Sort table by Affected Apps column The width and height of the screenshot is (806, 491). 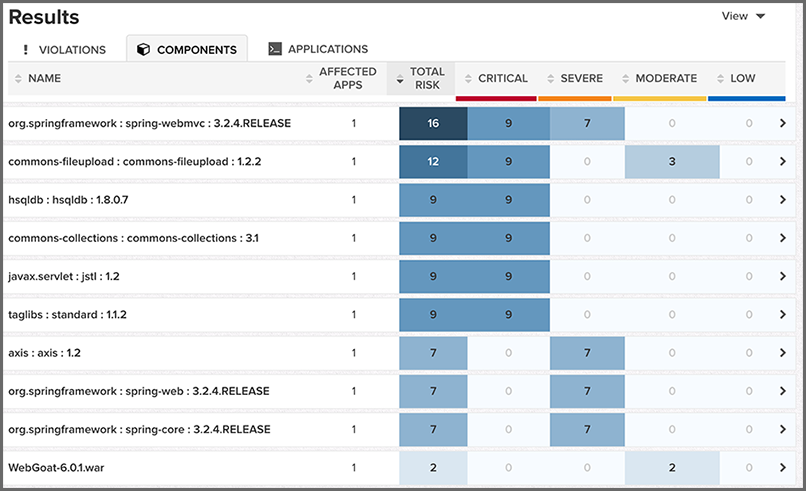coord(309,78)
